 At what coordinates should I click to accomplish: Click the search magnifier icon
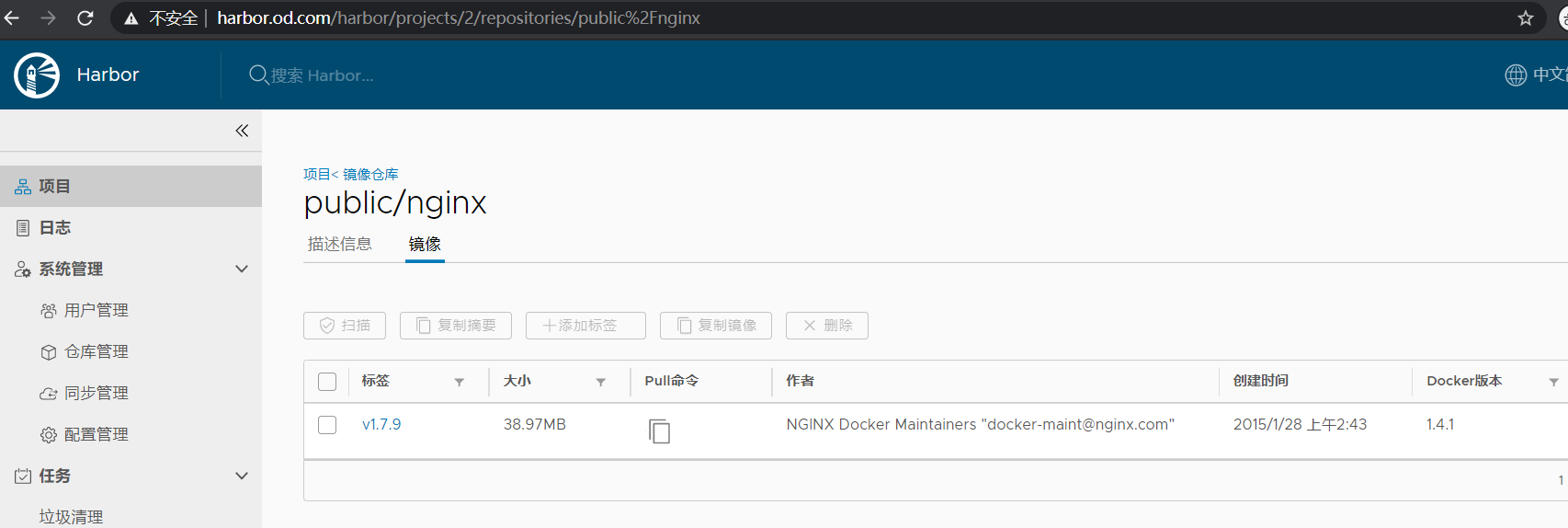(258, 75)
